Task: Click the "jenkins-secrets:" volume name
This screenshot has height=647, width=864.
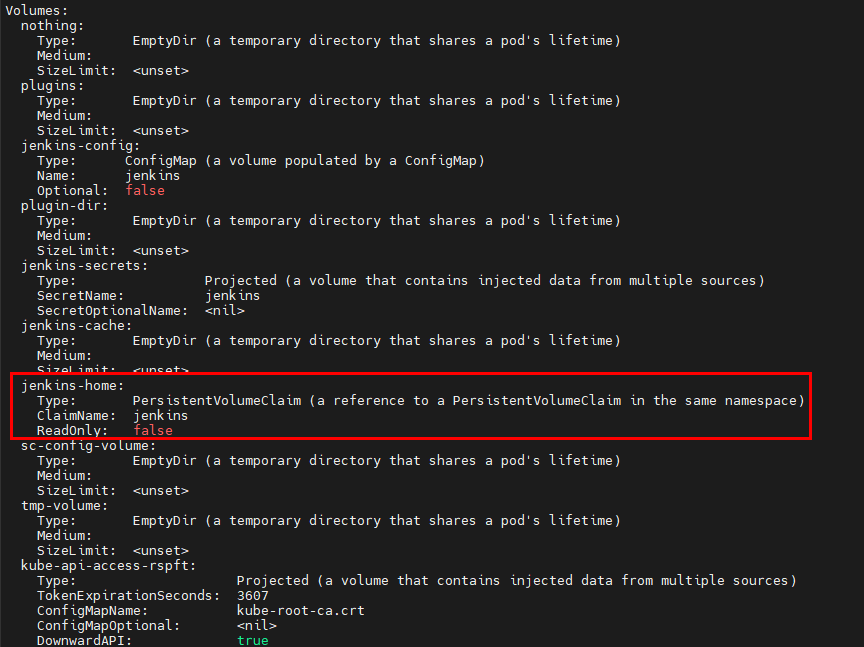Action: pyautogui.click(x=84, y=266)
